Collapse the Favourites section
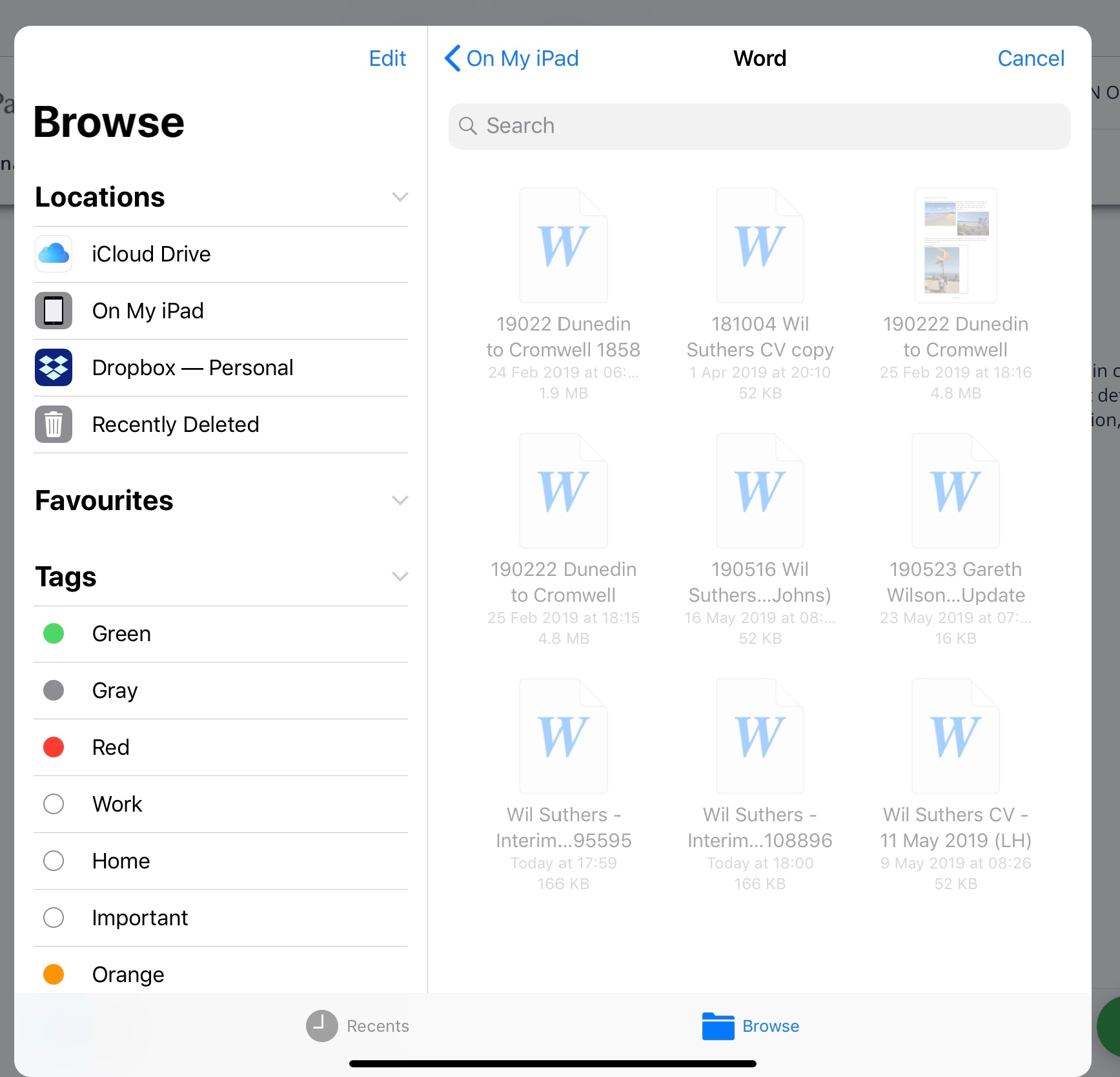Screen dimensions: 1120x1077 click(400, 500)
